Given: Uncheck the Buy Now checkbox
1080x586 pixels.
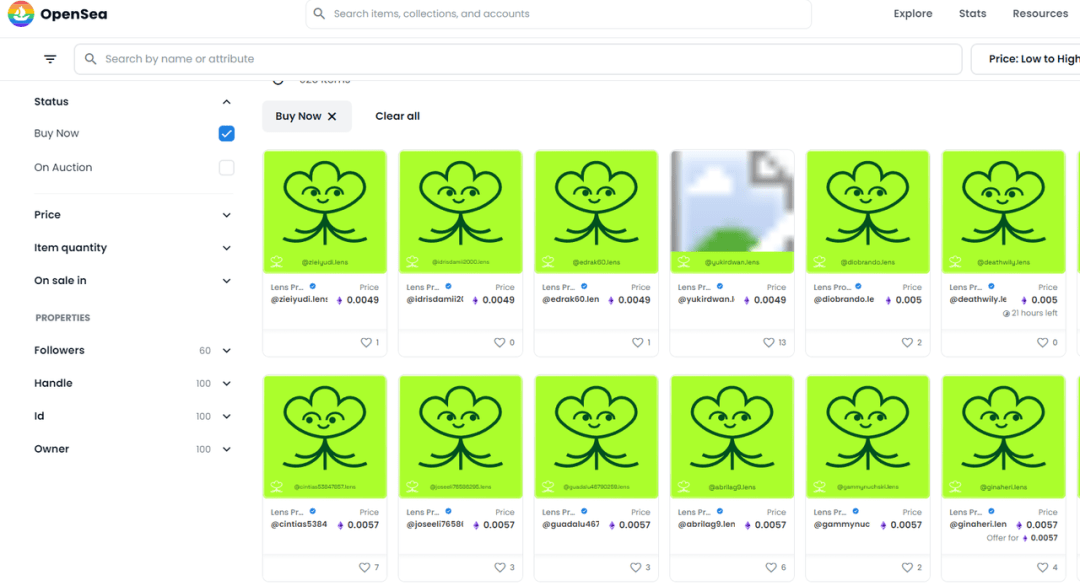Looking at the screenshot, I should click(x=226, y=134).
